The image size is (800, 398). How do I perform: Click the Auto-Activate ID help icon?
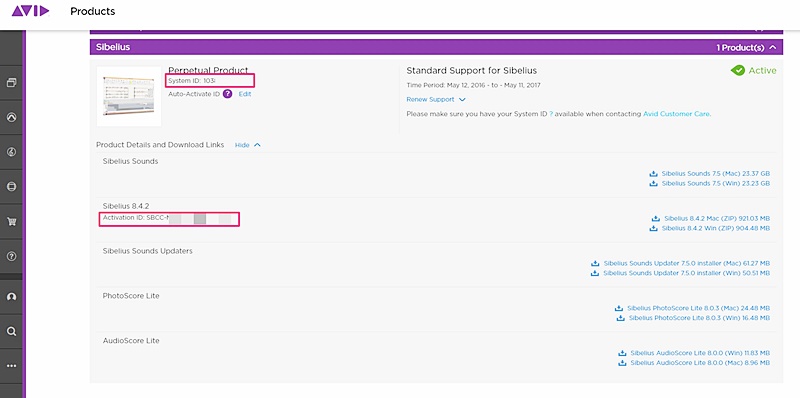(228, 94)
